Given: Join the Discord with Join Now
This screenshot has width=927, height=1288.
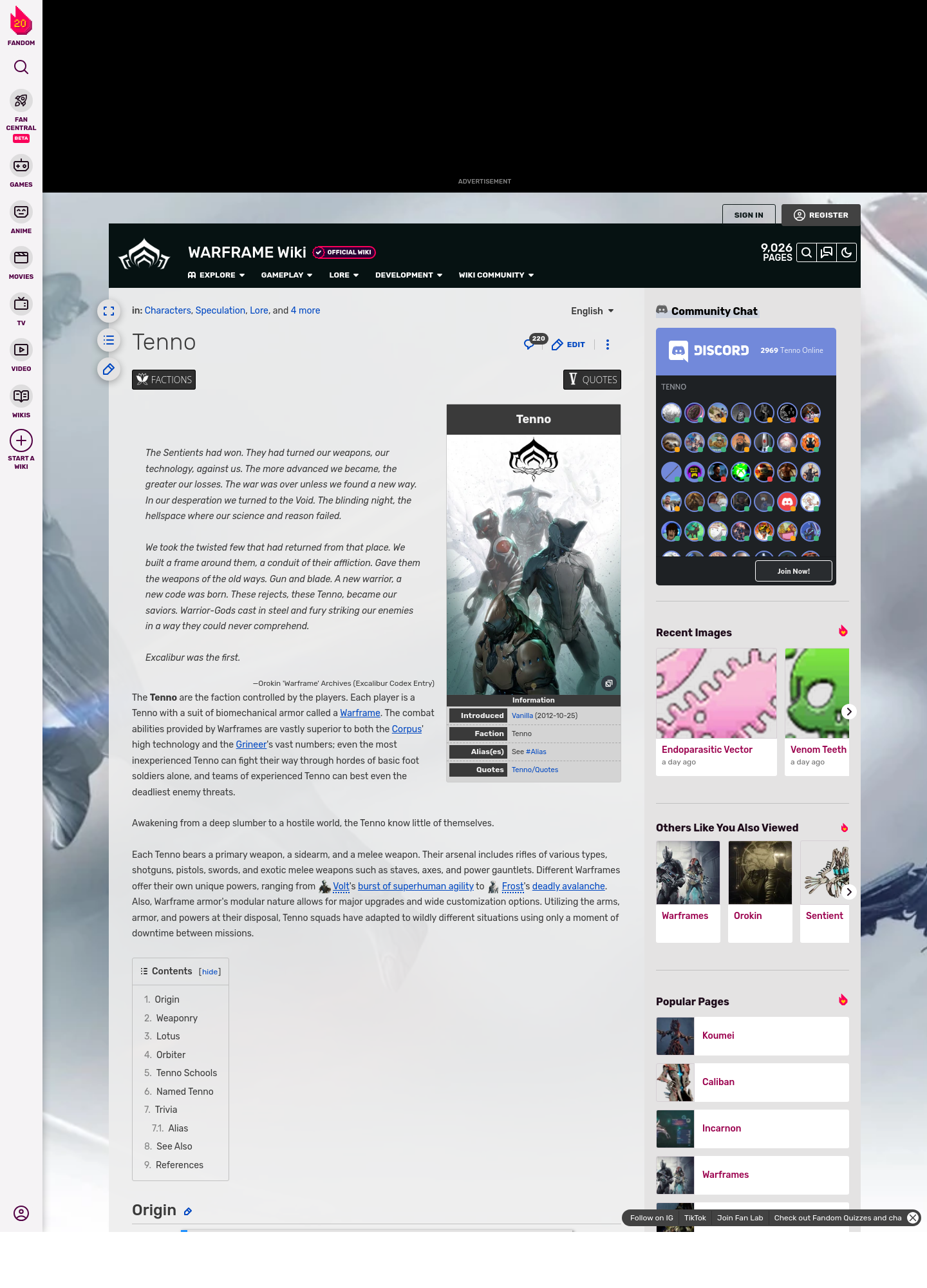Looking at the screenshot, I should point(794,571).
